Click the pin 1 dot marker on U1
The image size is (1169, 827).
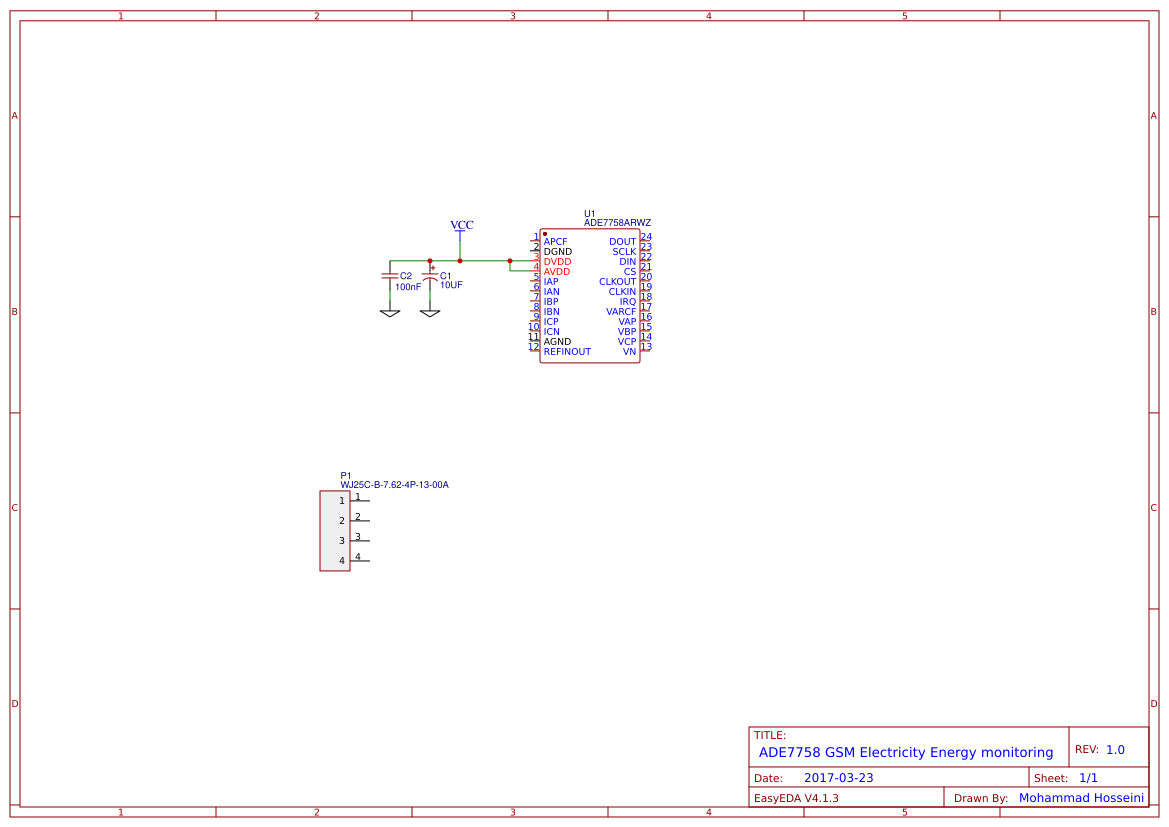(546, 232)
